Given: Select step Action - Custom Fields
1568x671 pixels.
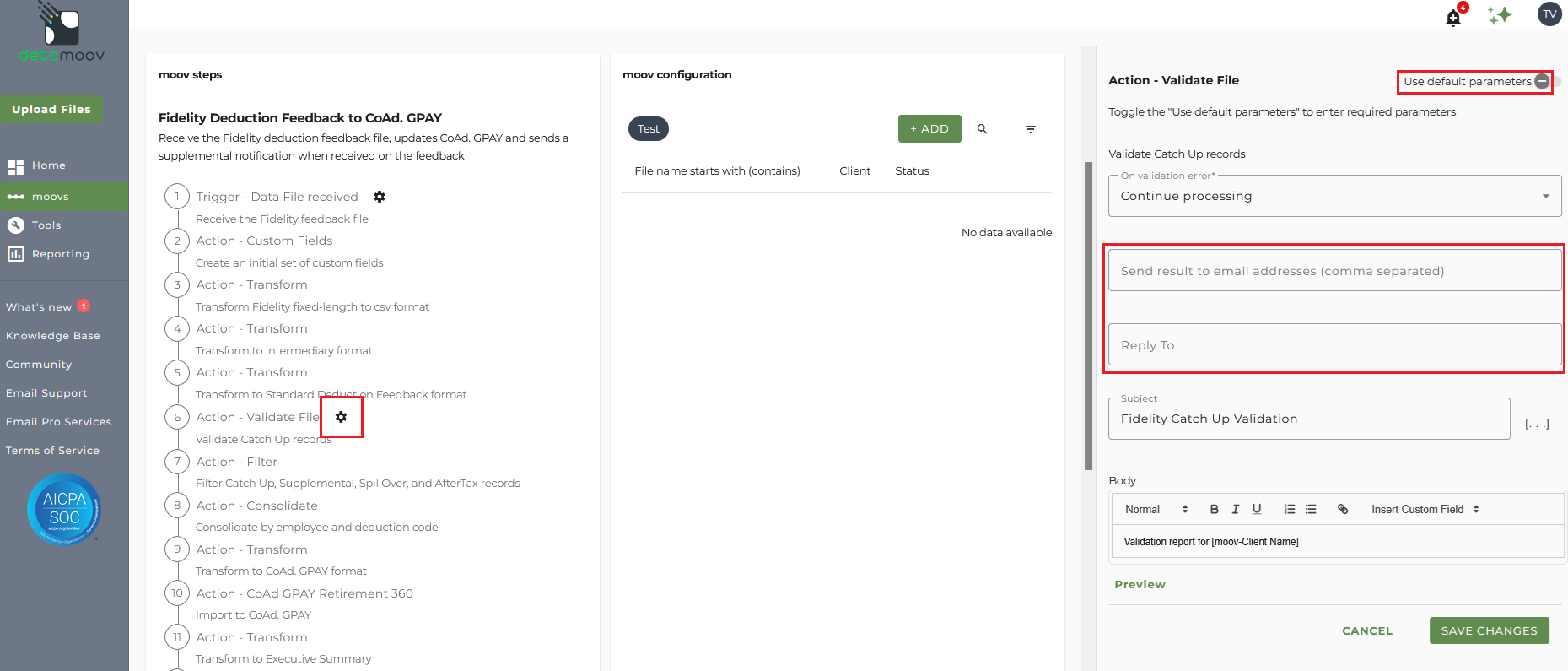Looking at the screenshot, I should pos(264,241).
